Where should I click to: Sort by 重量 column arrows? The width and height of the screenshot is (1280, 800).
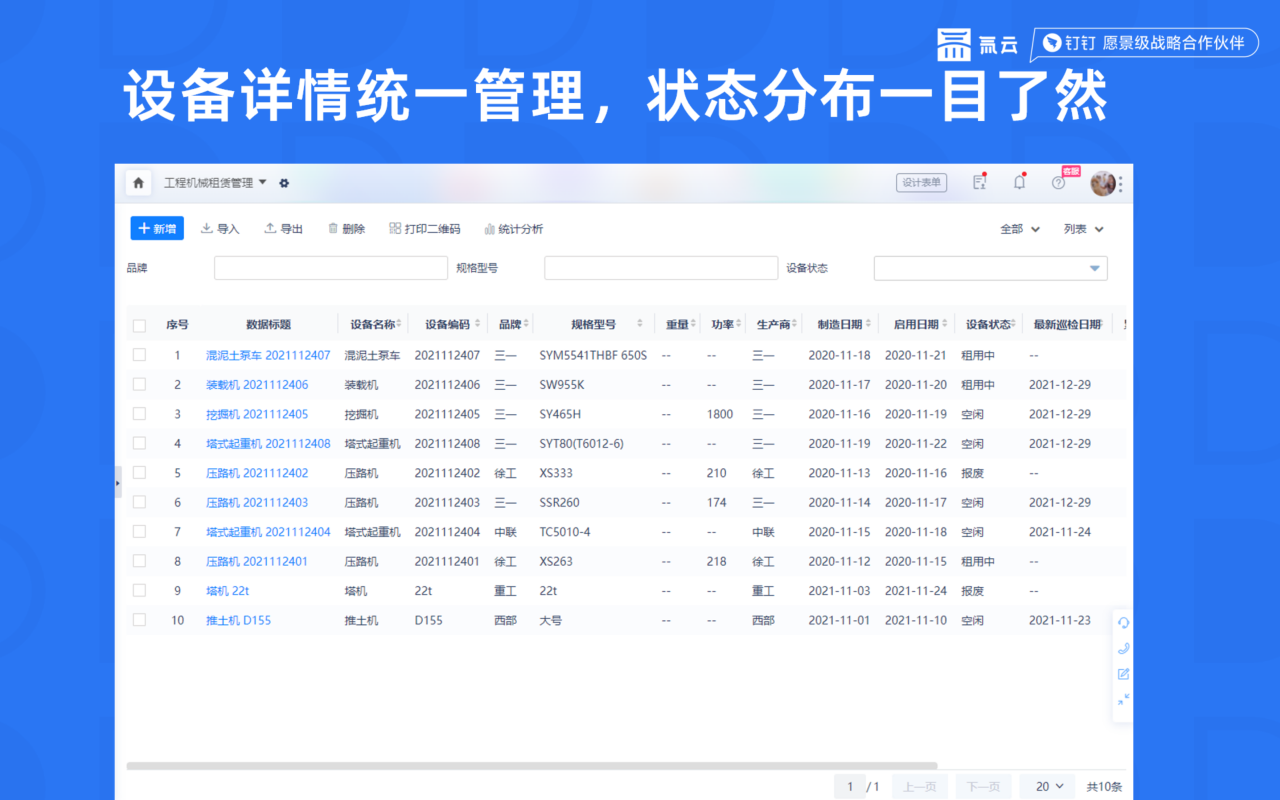(693, 324)
